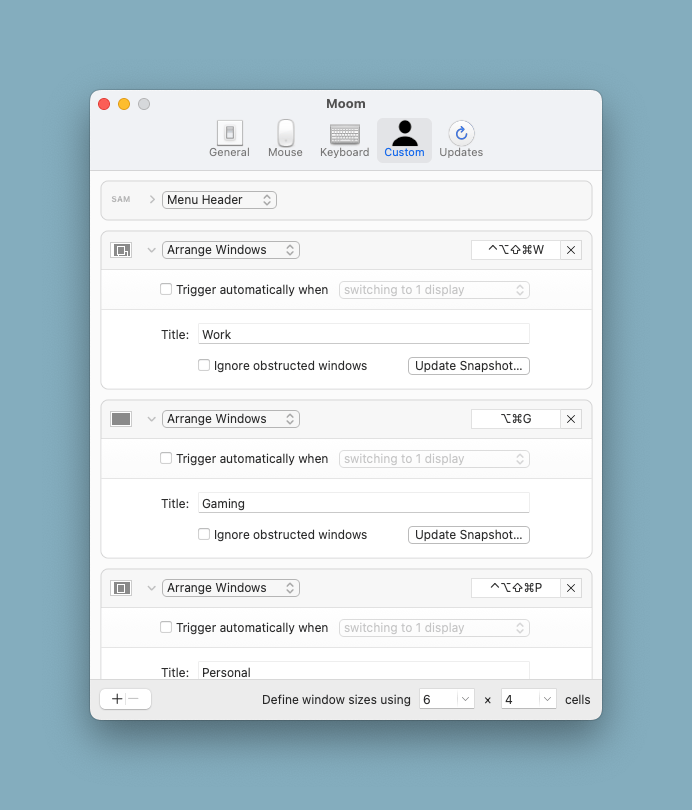Open the grid rows combo box showing 4
This screenshot has width=692, height=810.
click(x=528, y=699)
